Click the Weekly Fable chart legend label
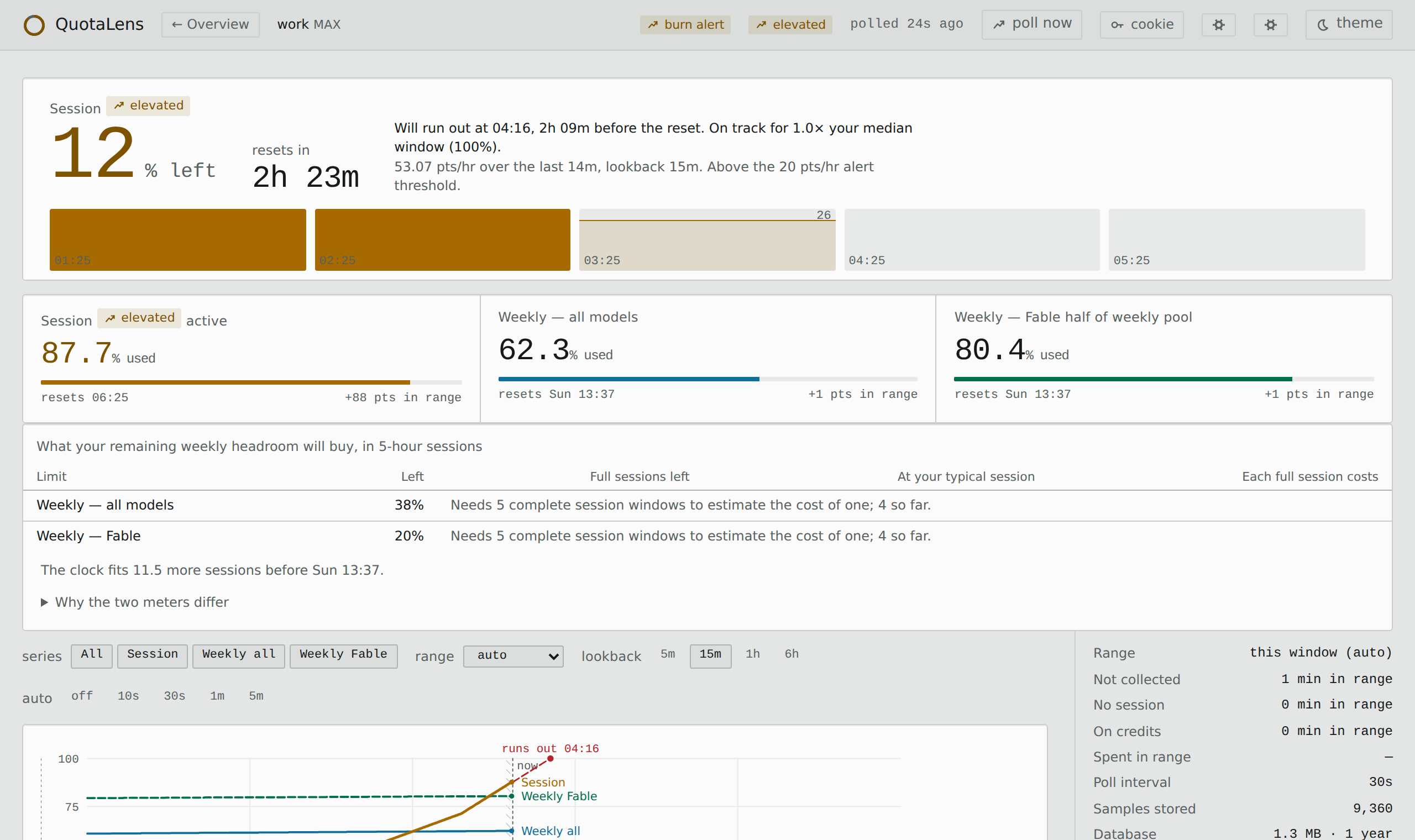1415x840 pixels. click(559, 796)
